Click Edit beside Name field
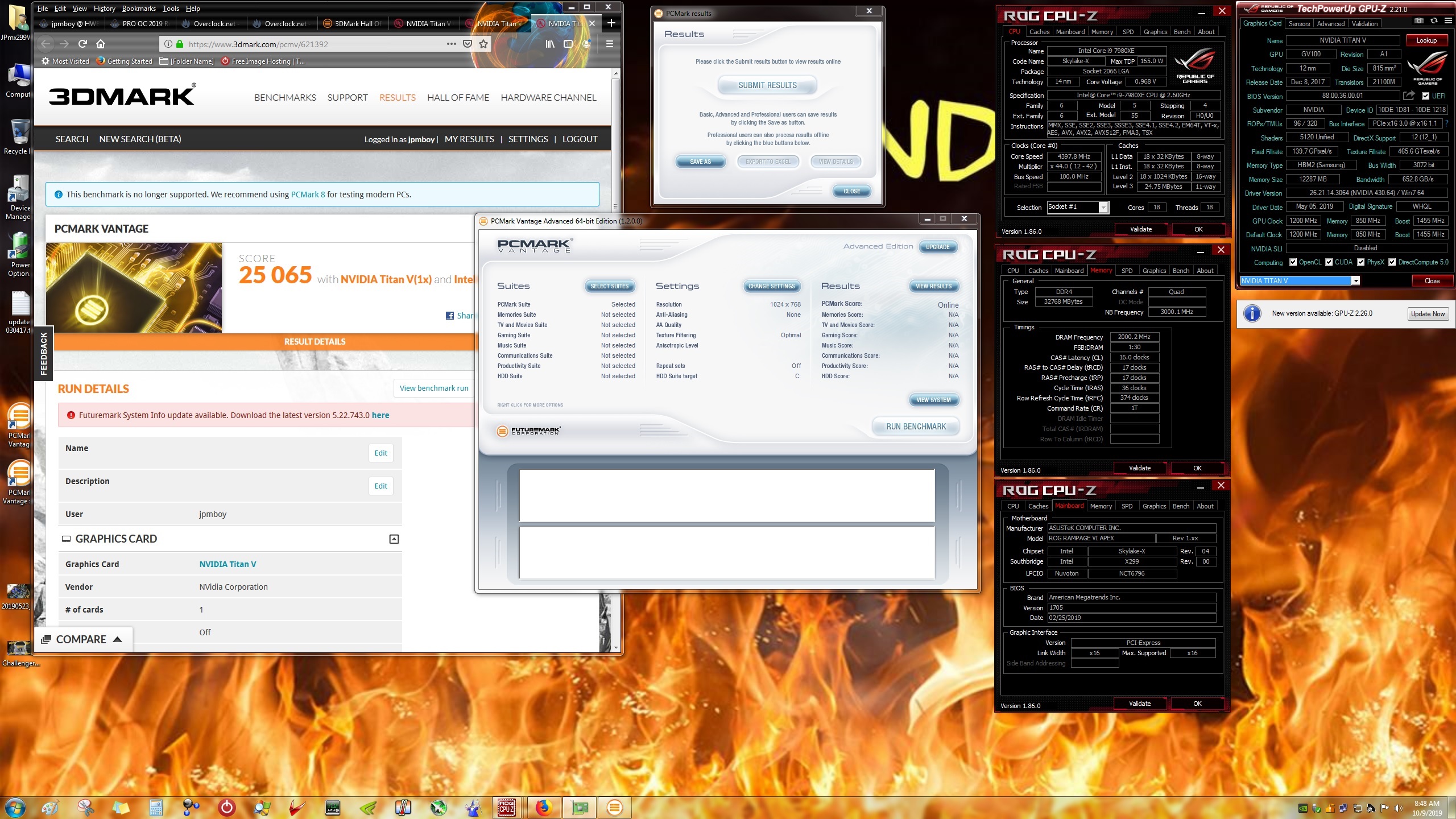 click(x=380, y=453)
